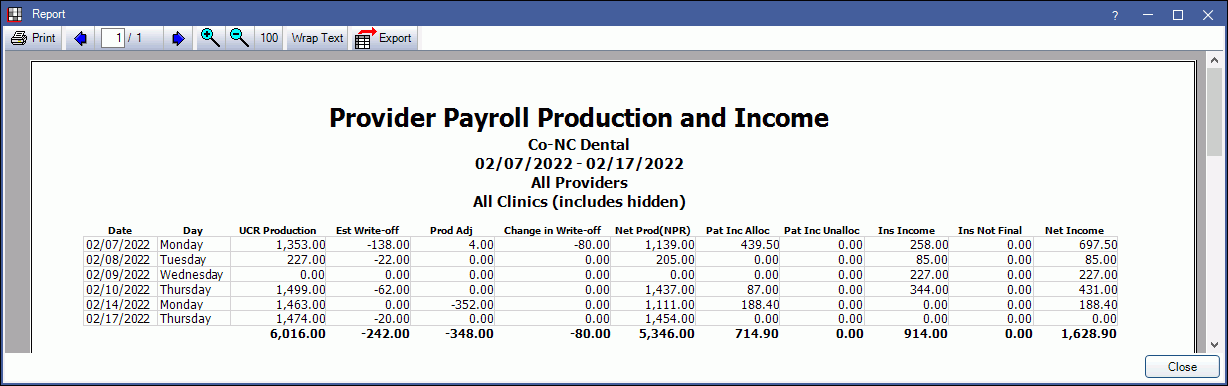Click the Co-NC Dental subtitle
This screenshot has width=1228, height=386.
tap(578, 145)
